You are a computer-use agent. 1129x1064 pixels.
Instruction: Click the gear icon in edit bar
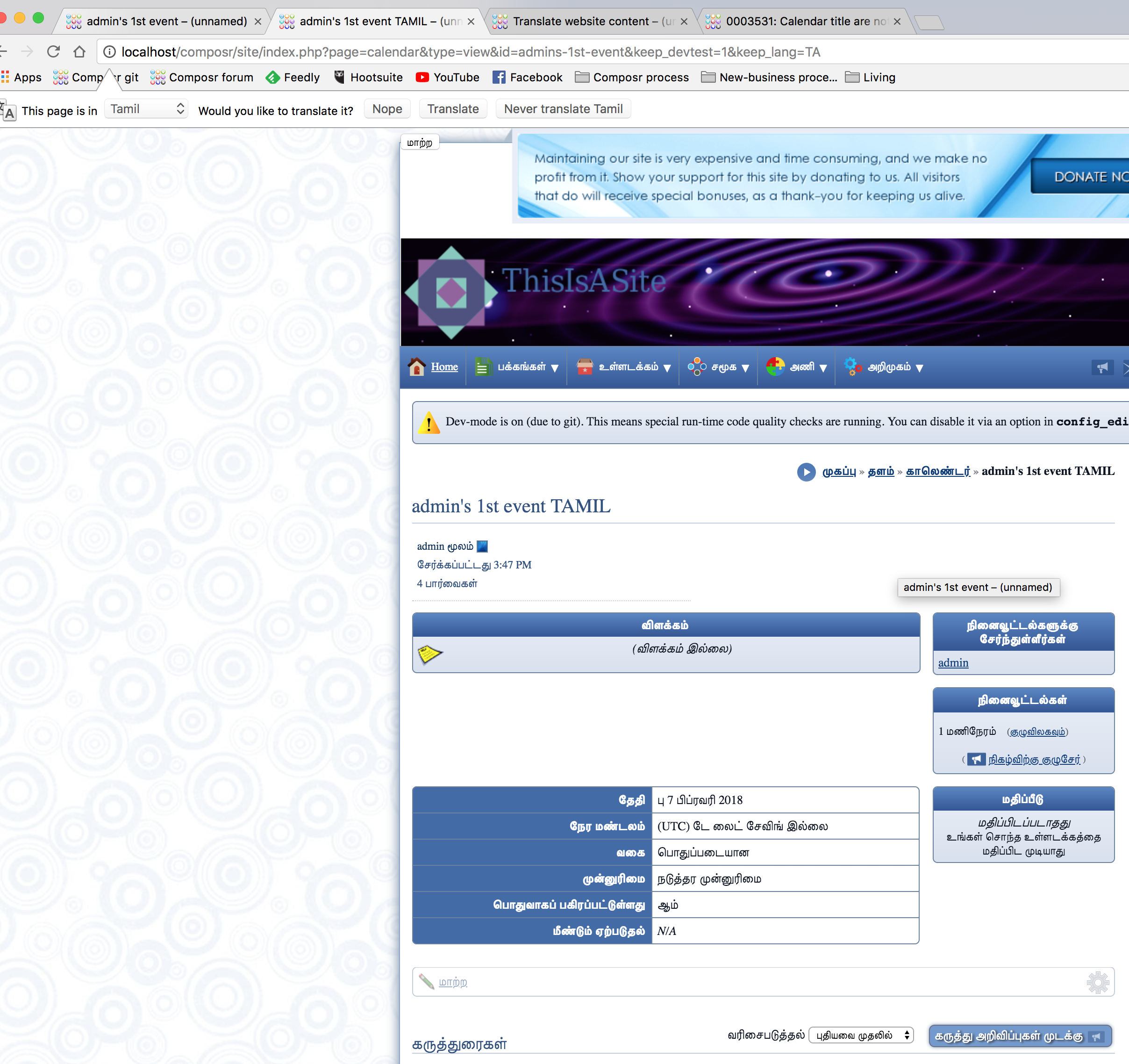point(1097,982)
